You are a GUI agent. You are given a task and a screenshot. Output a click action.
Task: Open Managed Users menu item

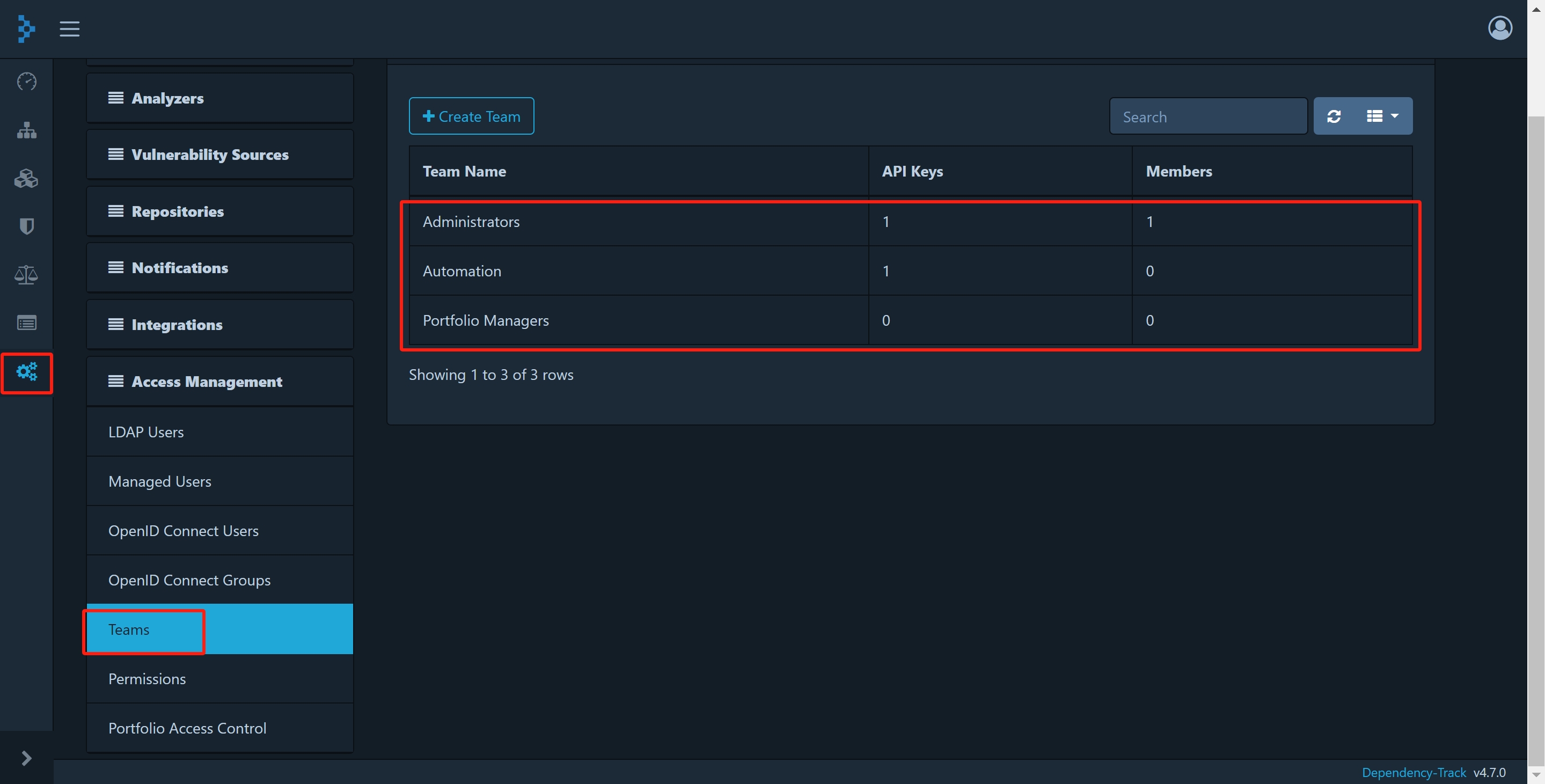tap(160, 482)
